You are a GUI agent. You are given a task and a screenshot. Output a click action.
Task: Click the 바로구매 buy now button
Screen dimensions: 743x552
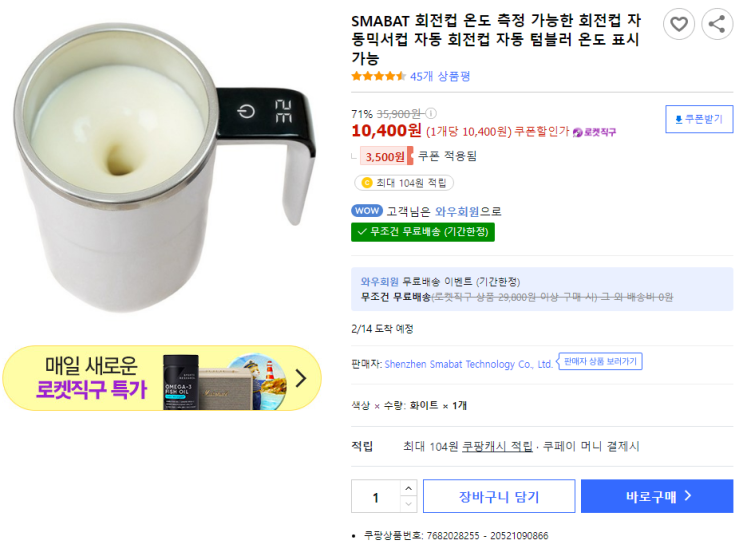pyautogui.click(x=657, y=496)
